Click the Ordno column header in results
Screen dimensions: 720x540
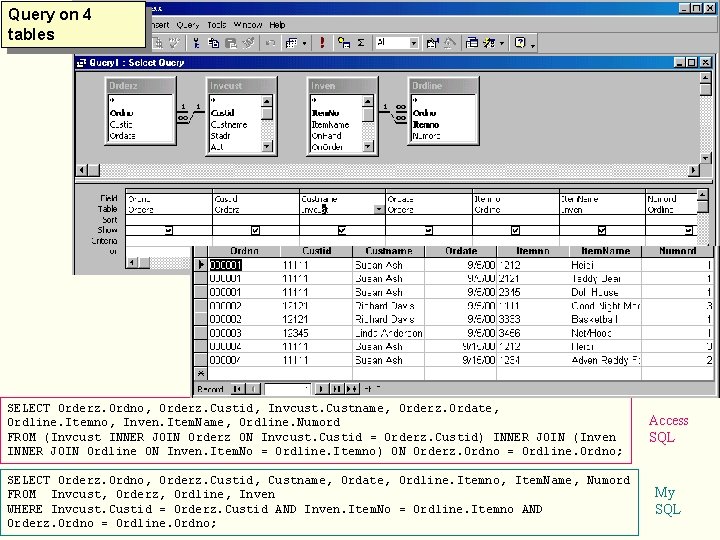point(244,251)
